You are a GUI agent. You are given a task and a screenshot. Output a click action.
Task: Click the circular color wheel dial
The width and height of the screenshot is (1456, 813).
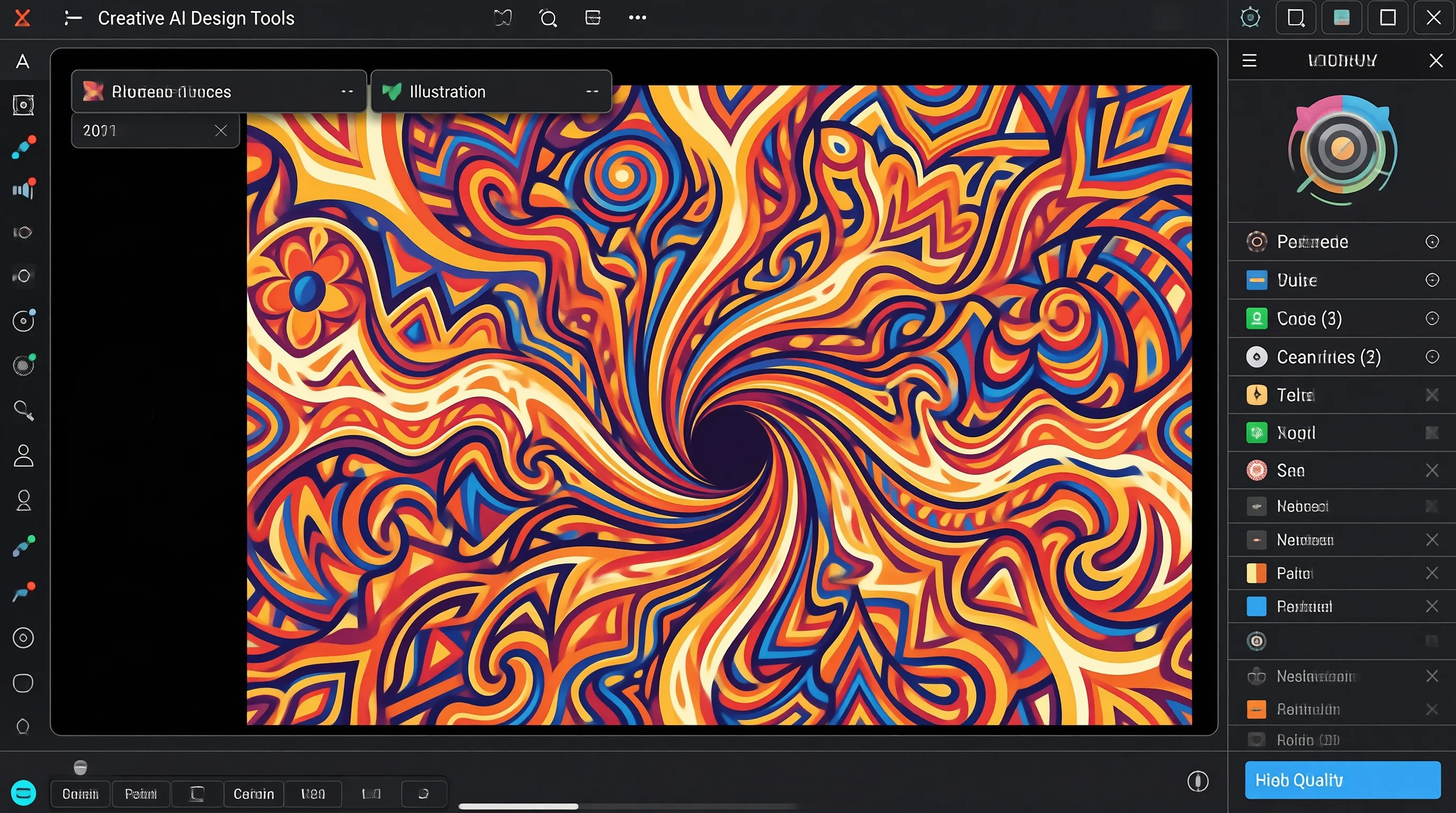(x=1342, y=150)
